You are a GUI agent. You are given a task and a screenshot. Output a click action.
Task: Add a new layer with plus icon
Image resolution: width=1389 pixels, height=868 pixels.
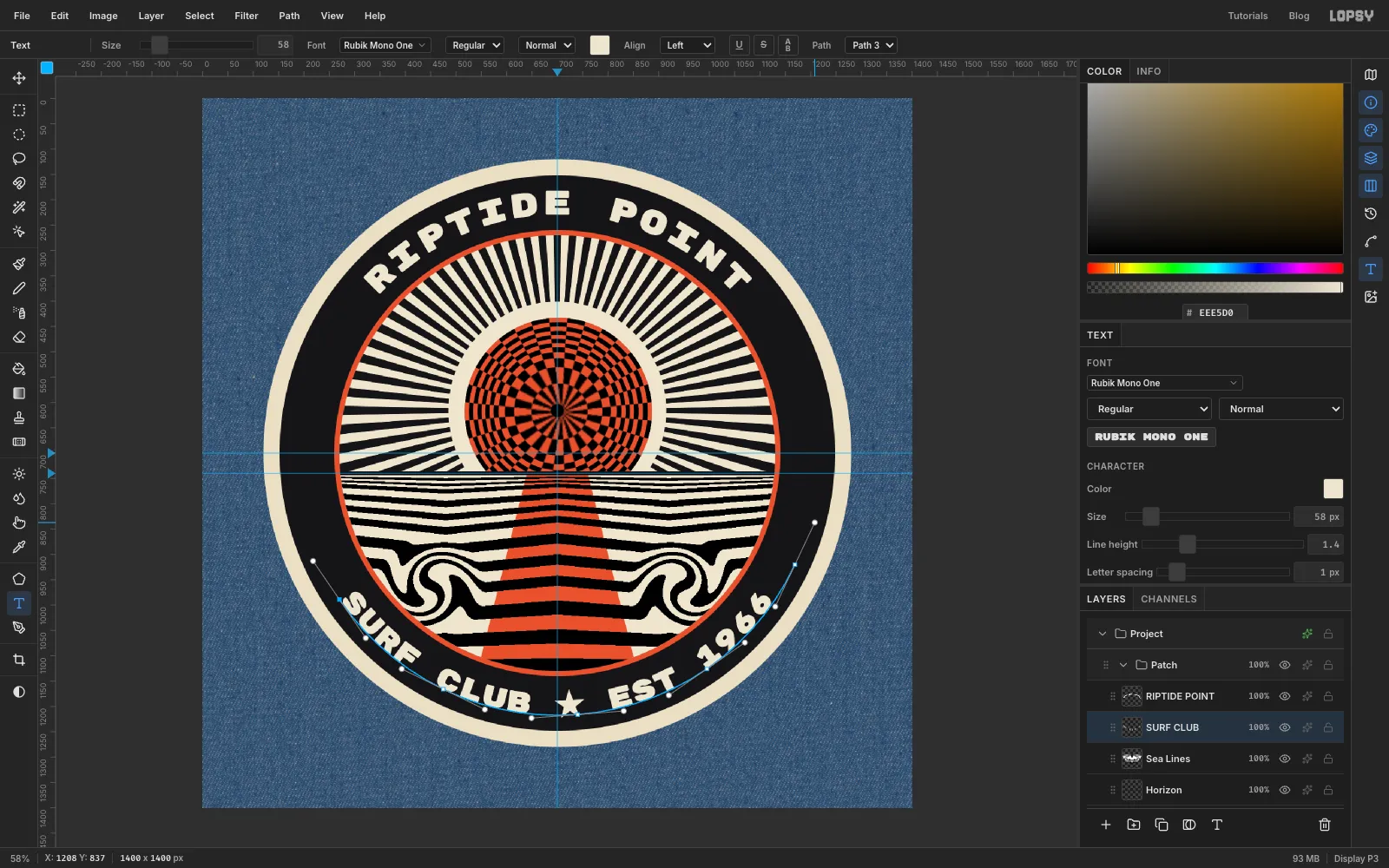point(1106,825)
